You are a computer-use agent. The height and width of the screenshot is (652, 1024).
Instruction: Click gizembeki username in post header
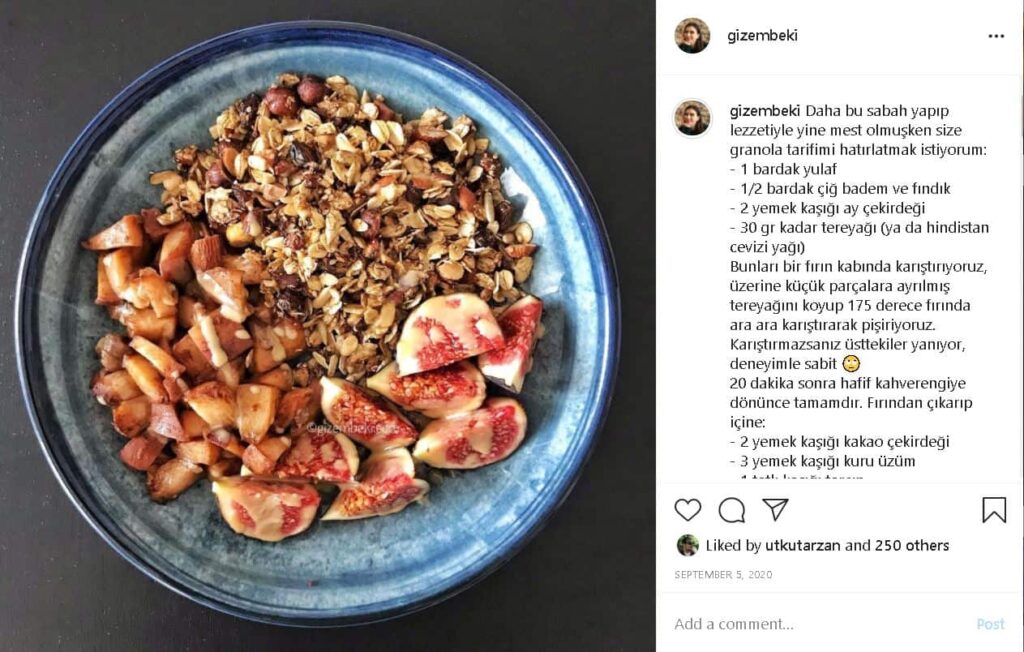pos(762,35)
